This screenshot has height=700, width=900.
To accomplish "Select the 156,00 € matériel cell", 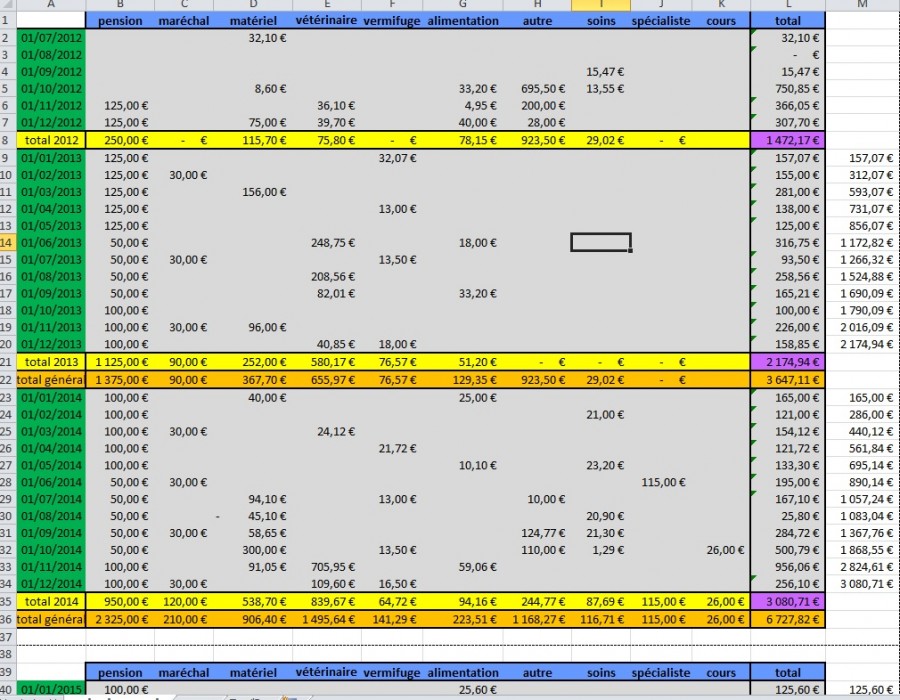I will pos(253,192).
